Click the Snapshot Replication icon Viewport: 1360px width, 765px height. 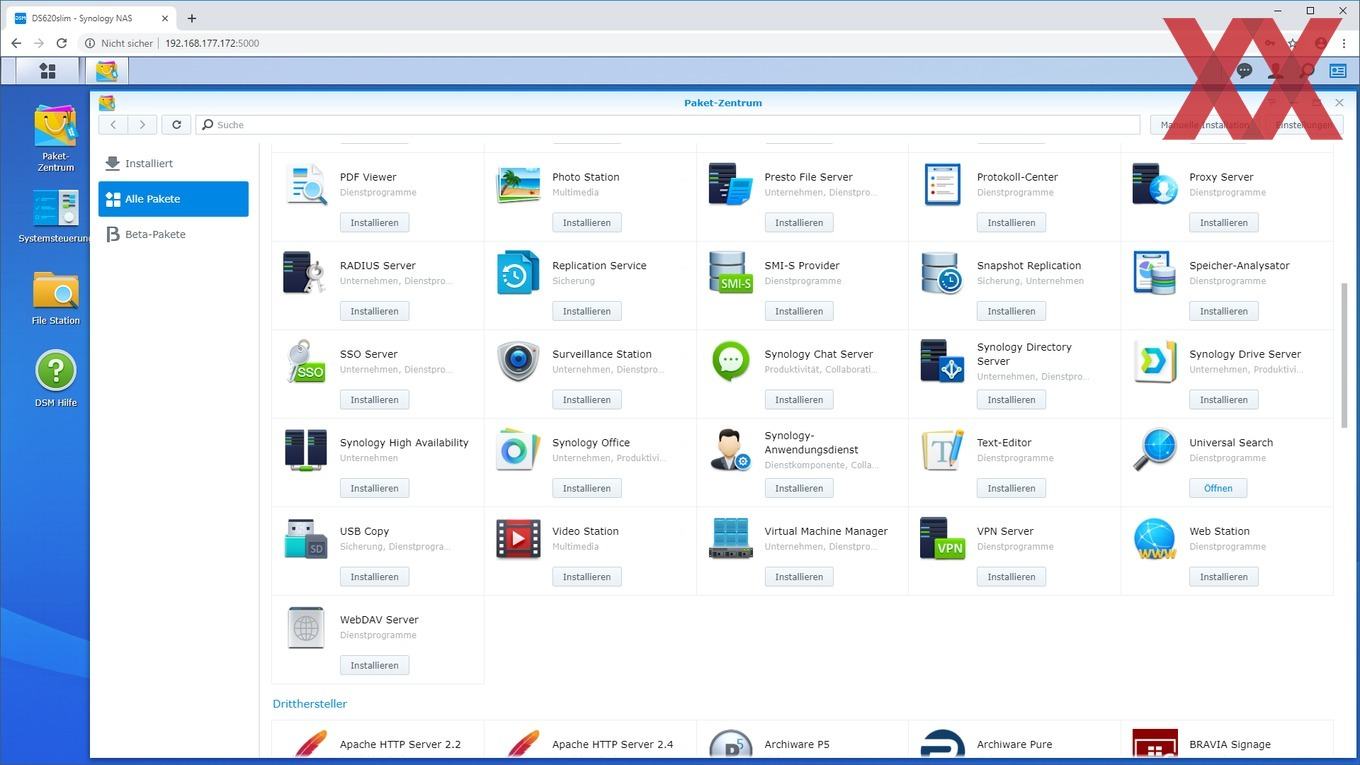942,273
